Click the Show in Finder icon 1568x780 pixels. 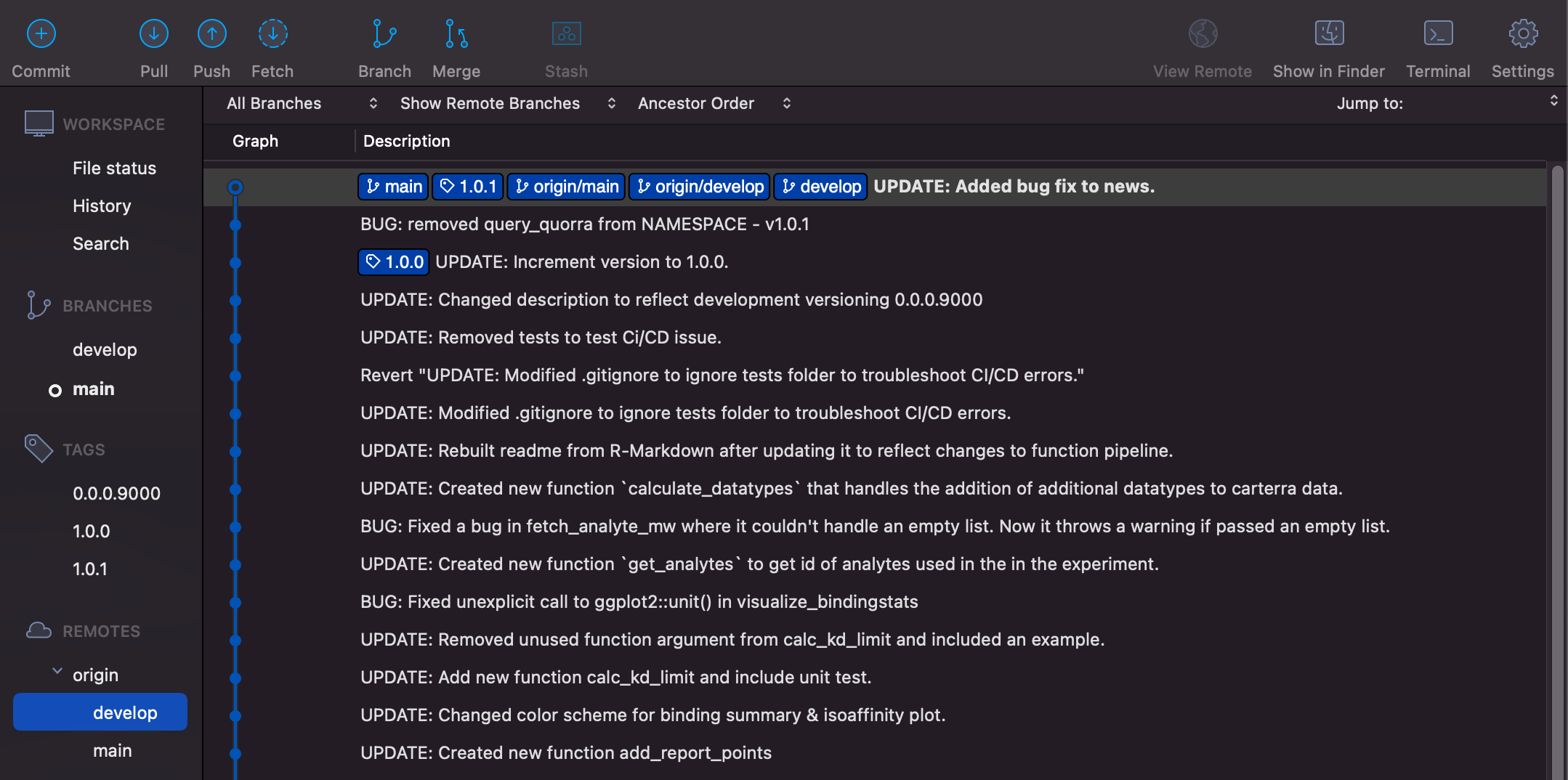(x=1330, y=33)
